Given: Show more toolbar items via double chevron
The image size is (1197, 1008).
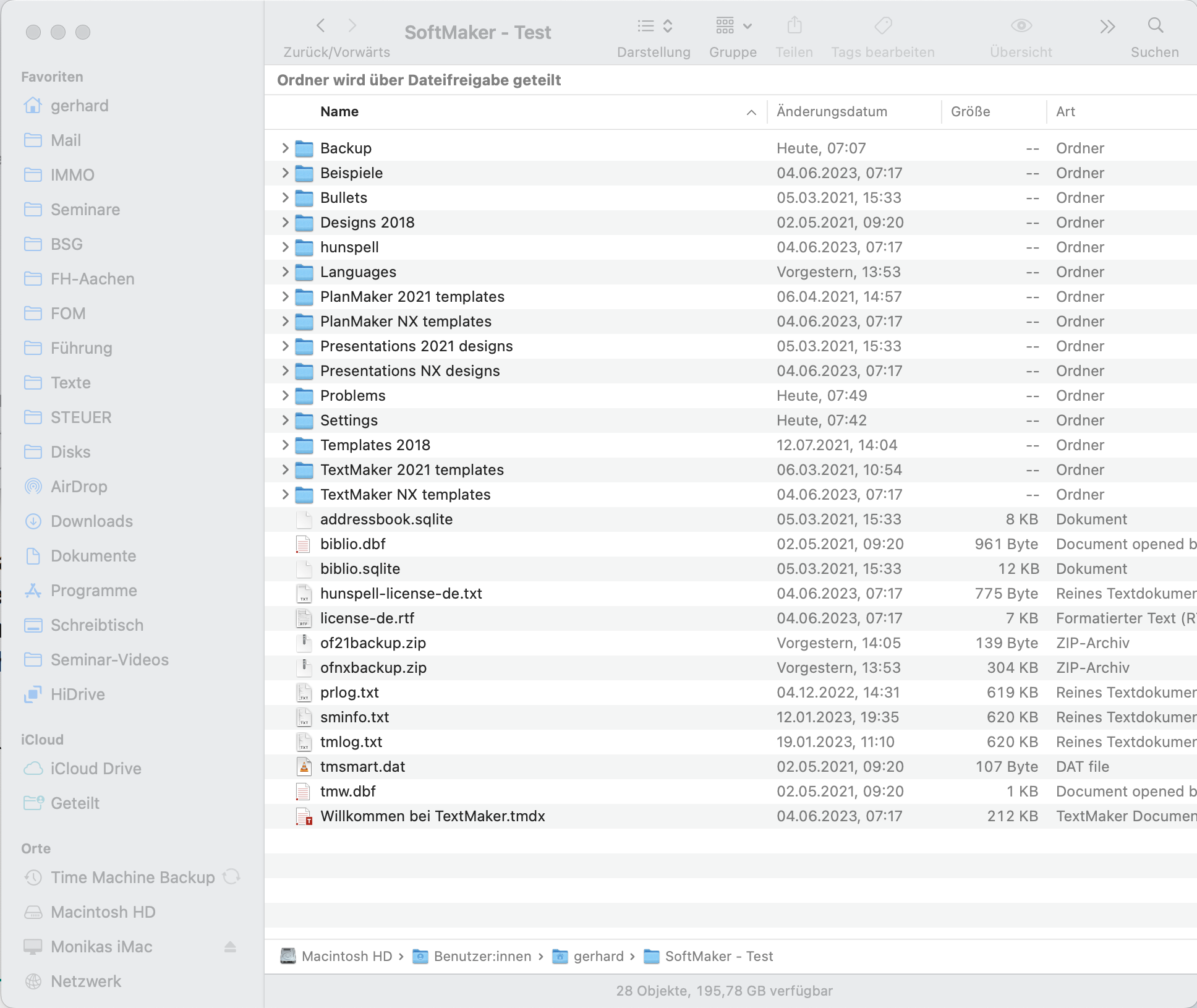Looking at the screenshot, I should click(1107, 26).
